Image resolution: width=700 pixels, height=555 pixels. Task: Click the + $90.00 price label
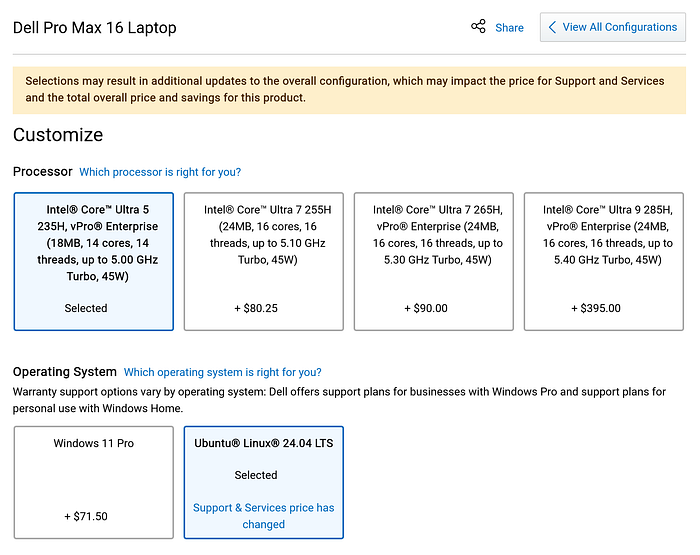(425, 308)
